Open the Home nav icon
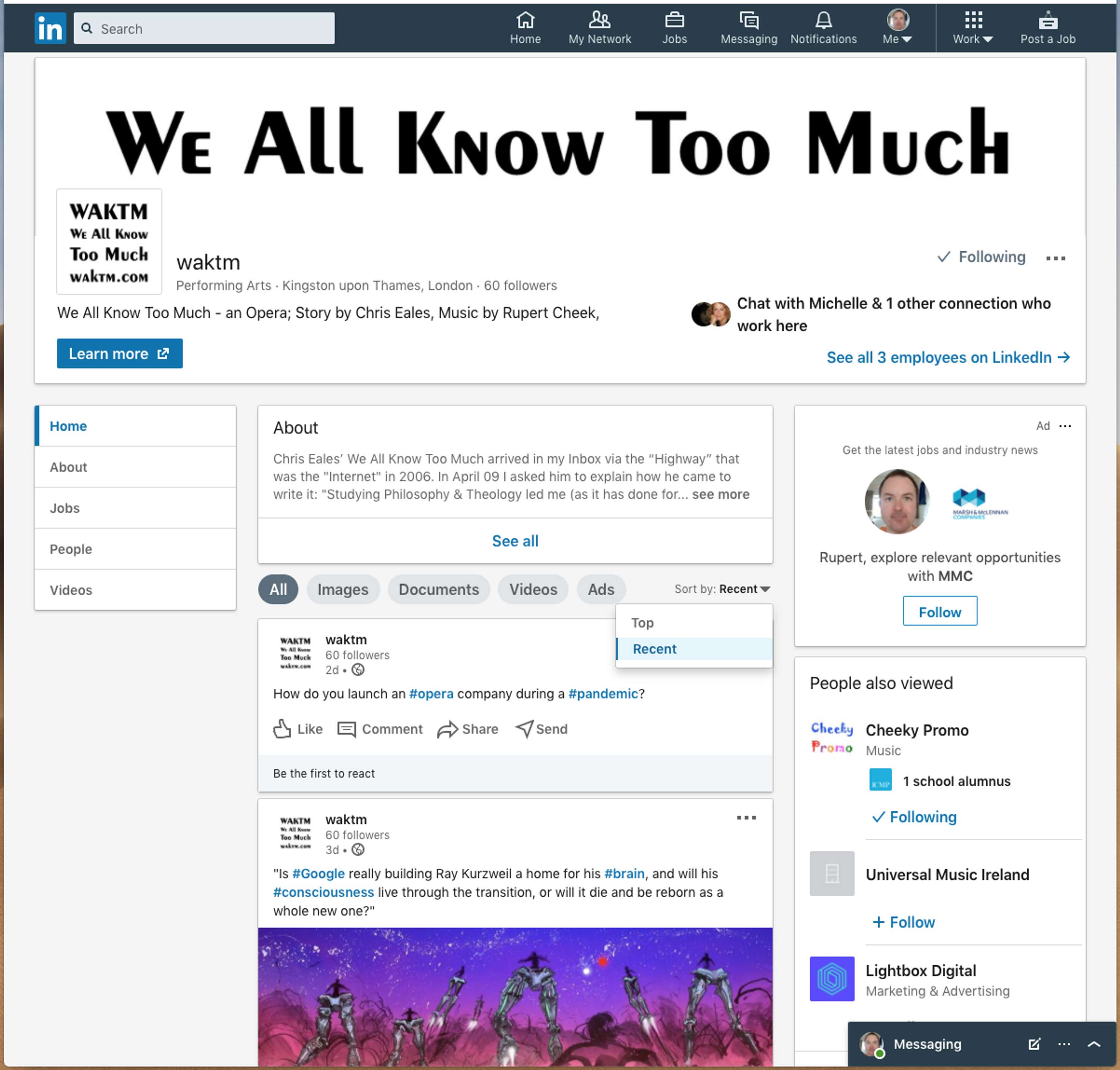 [525, 28]
